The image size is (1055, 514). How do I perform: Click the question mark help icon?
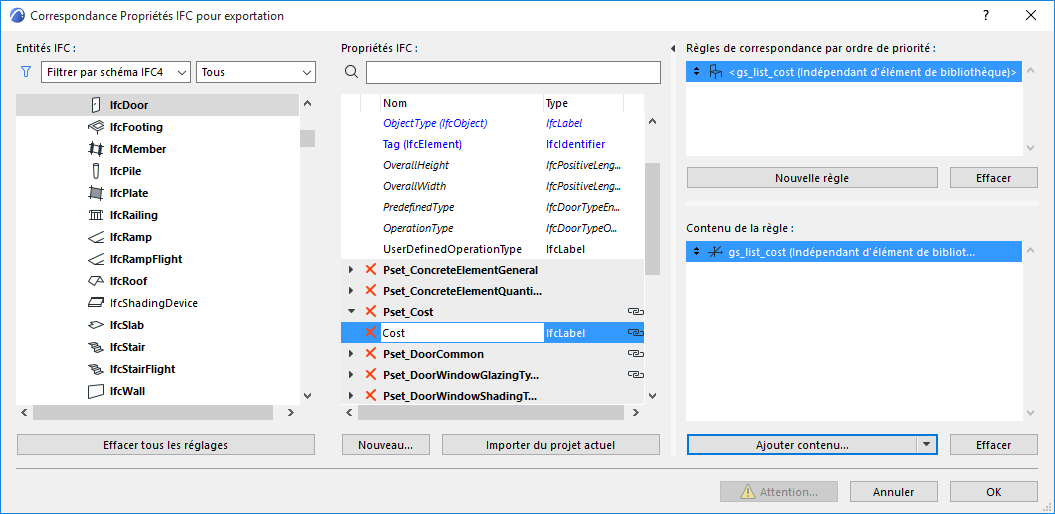click(986, 16)
